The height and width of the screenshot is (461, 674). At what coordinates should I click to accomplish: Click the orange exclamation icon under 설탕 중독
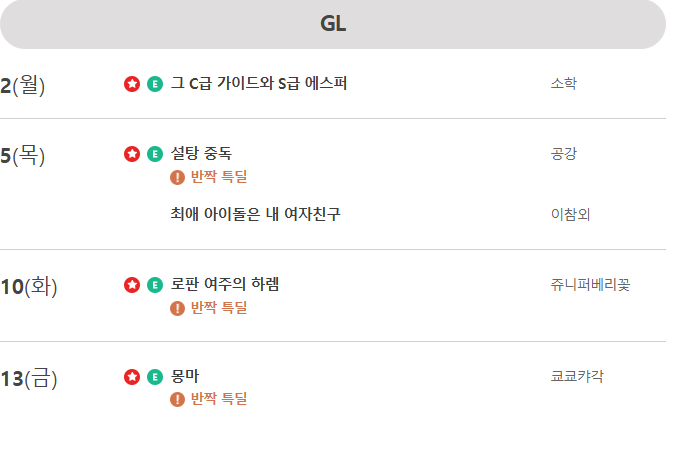(x=178, y=177)
